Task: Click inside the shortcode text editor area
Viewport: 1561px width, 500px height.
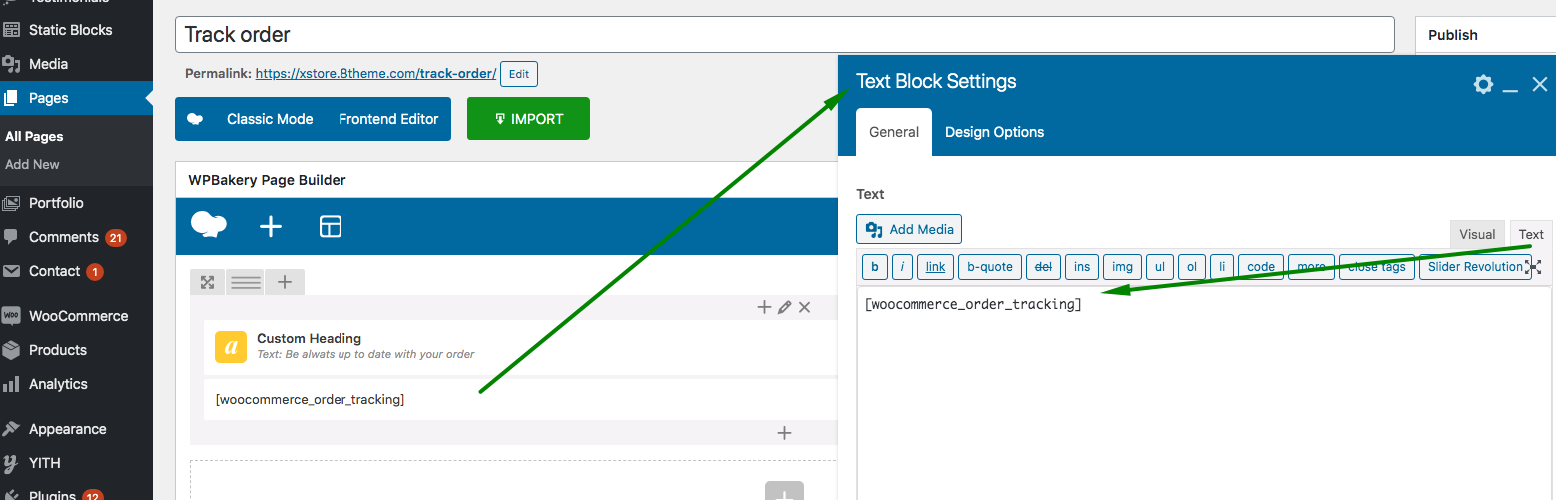Action: click(1204, 393)
